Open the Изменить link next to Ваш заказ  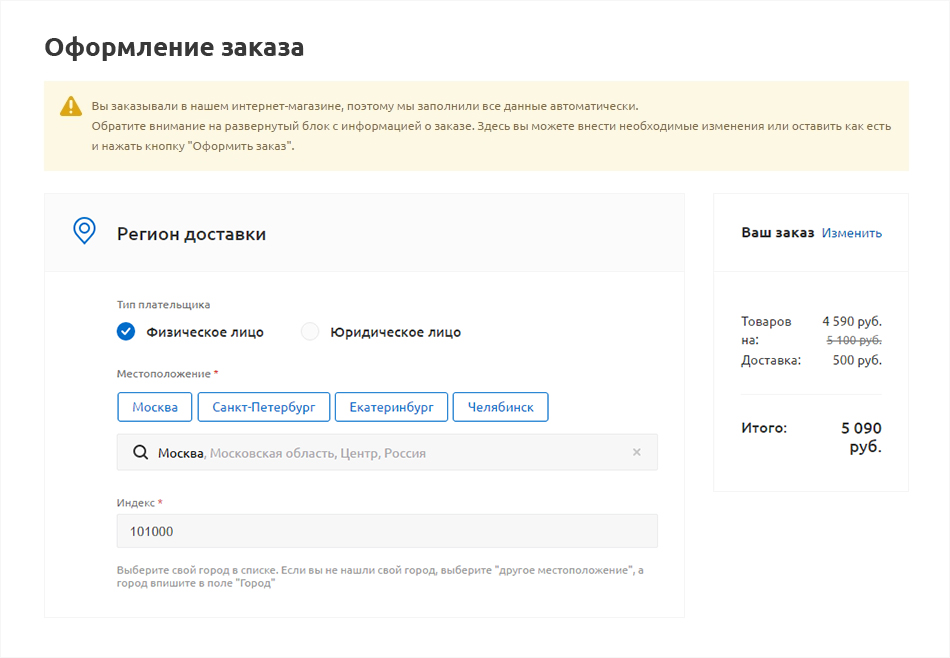[x=851, y=233]
